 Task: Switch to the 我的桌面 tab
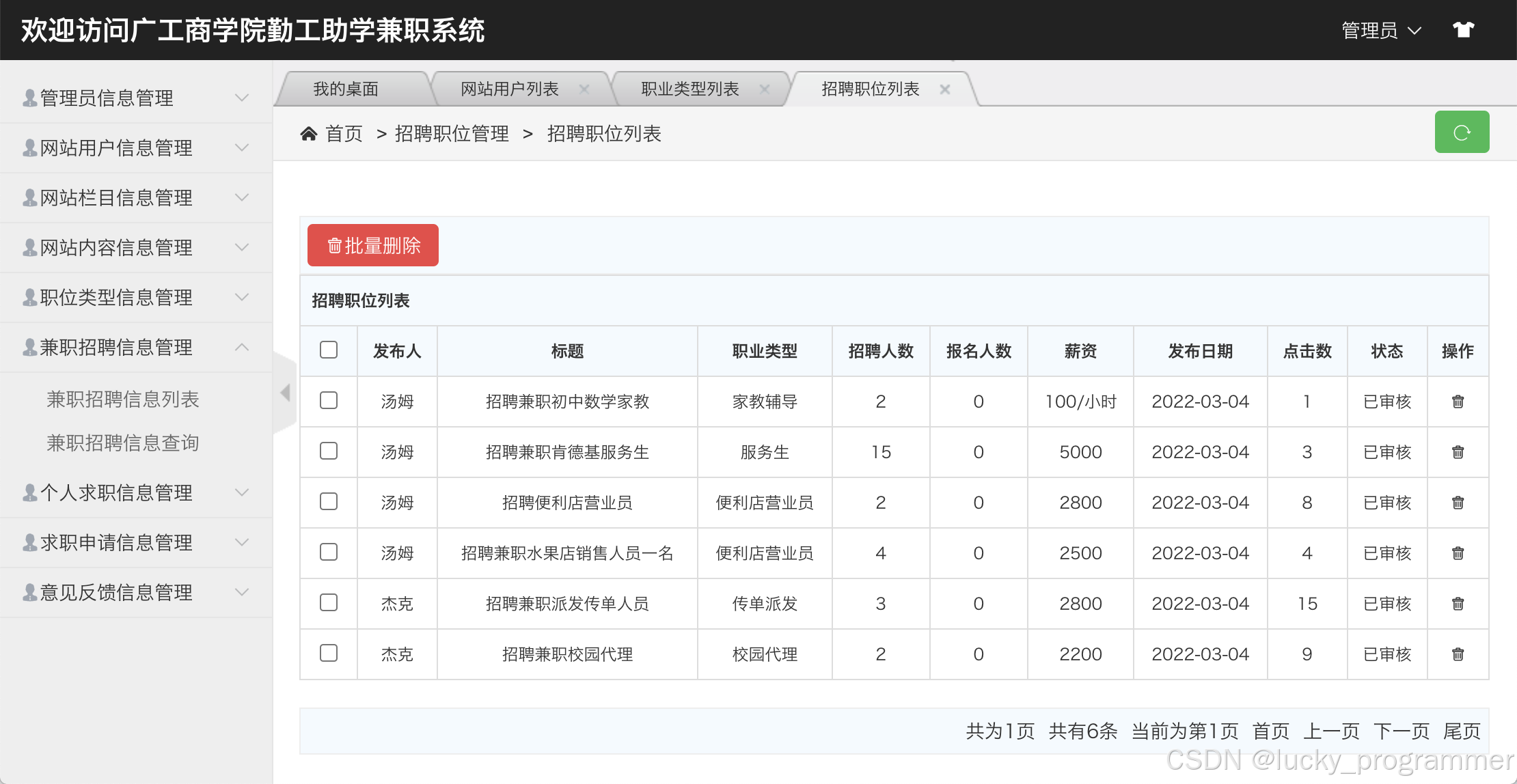click(x=346, y=89)
